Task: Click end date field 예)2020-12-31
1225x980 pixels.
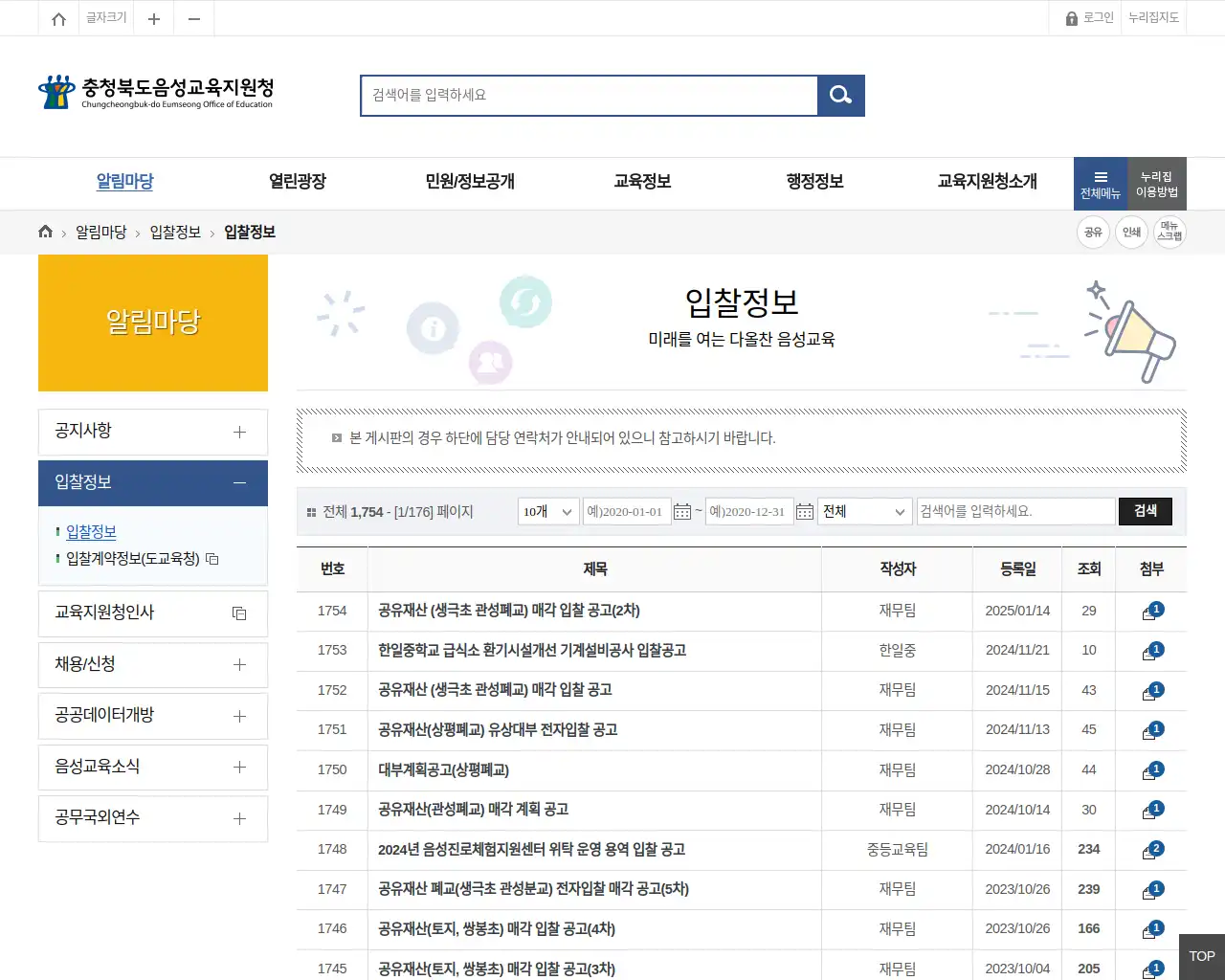Action: [x=749, y=512]
